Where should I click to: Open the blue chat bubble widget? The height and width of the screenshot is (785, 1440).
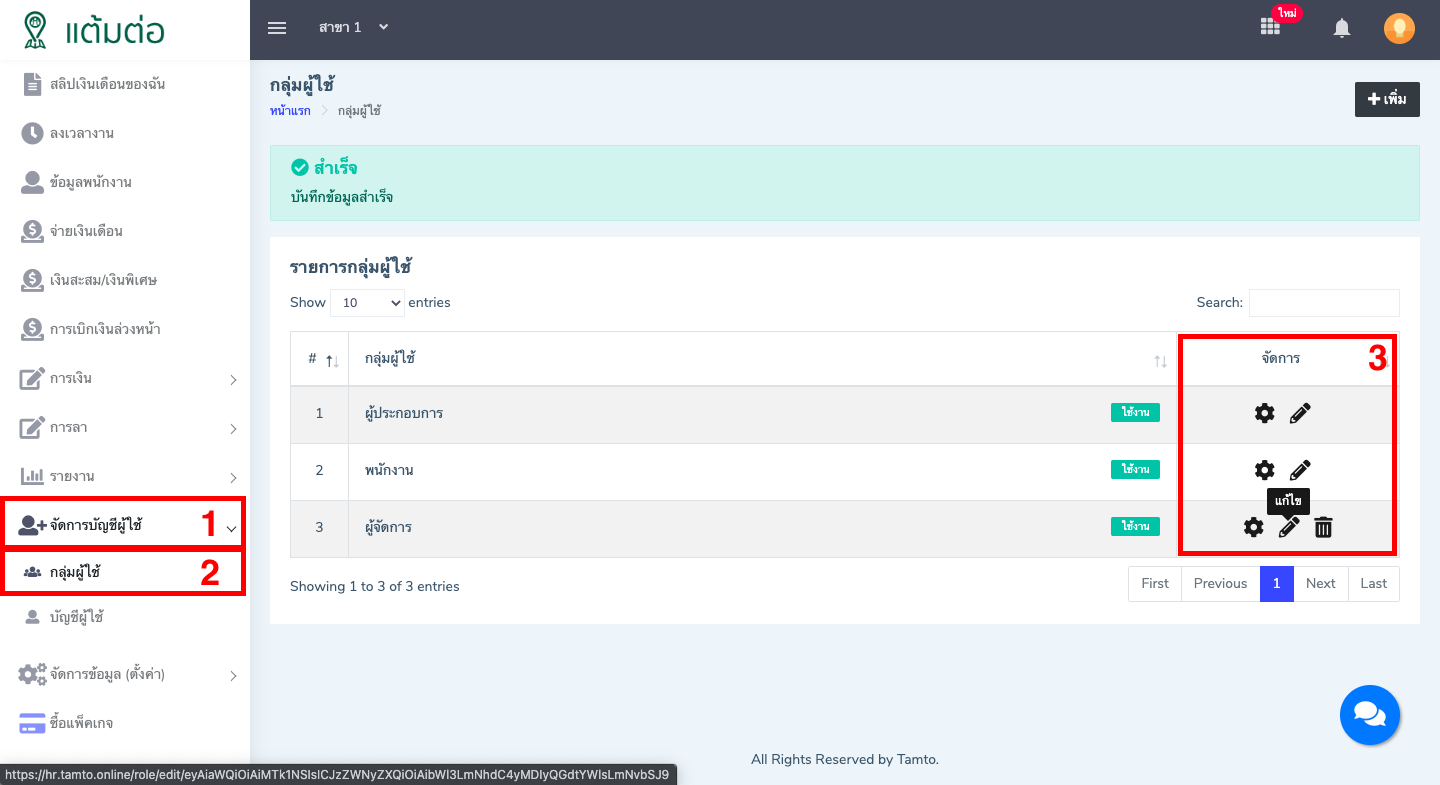click(x=1369, y=715)
